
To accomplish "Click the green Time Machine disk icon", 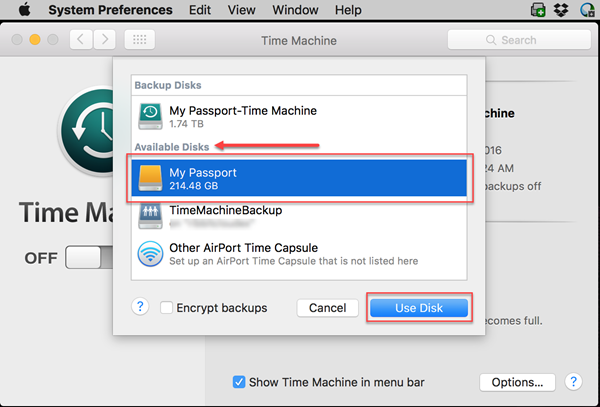I will (150, 116).
